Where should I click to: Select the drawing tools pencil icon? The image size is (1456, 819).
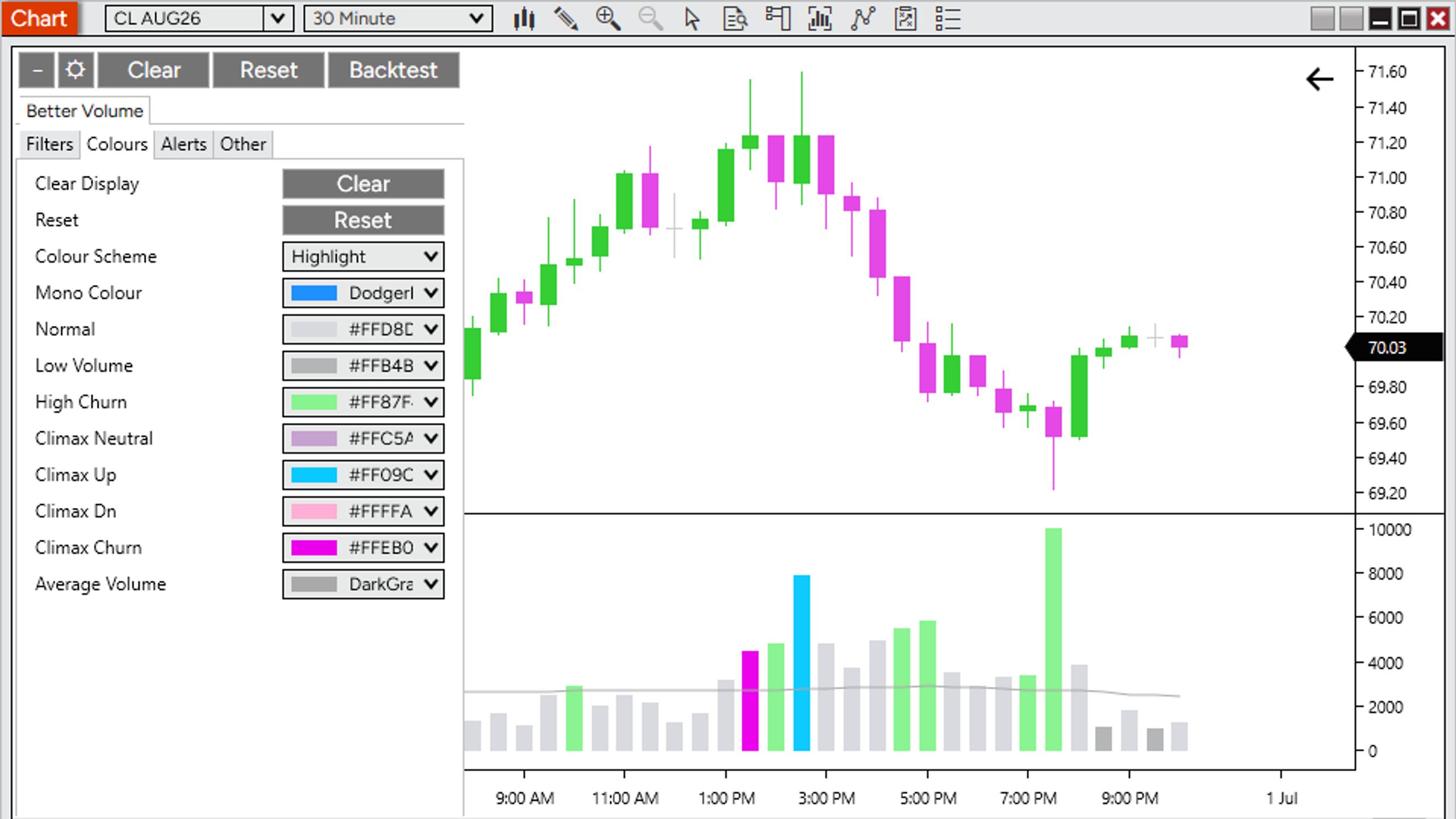click(566, 19)
